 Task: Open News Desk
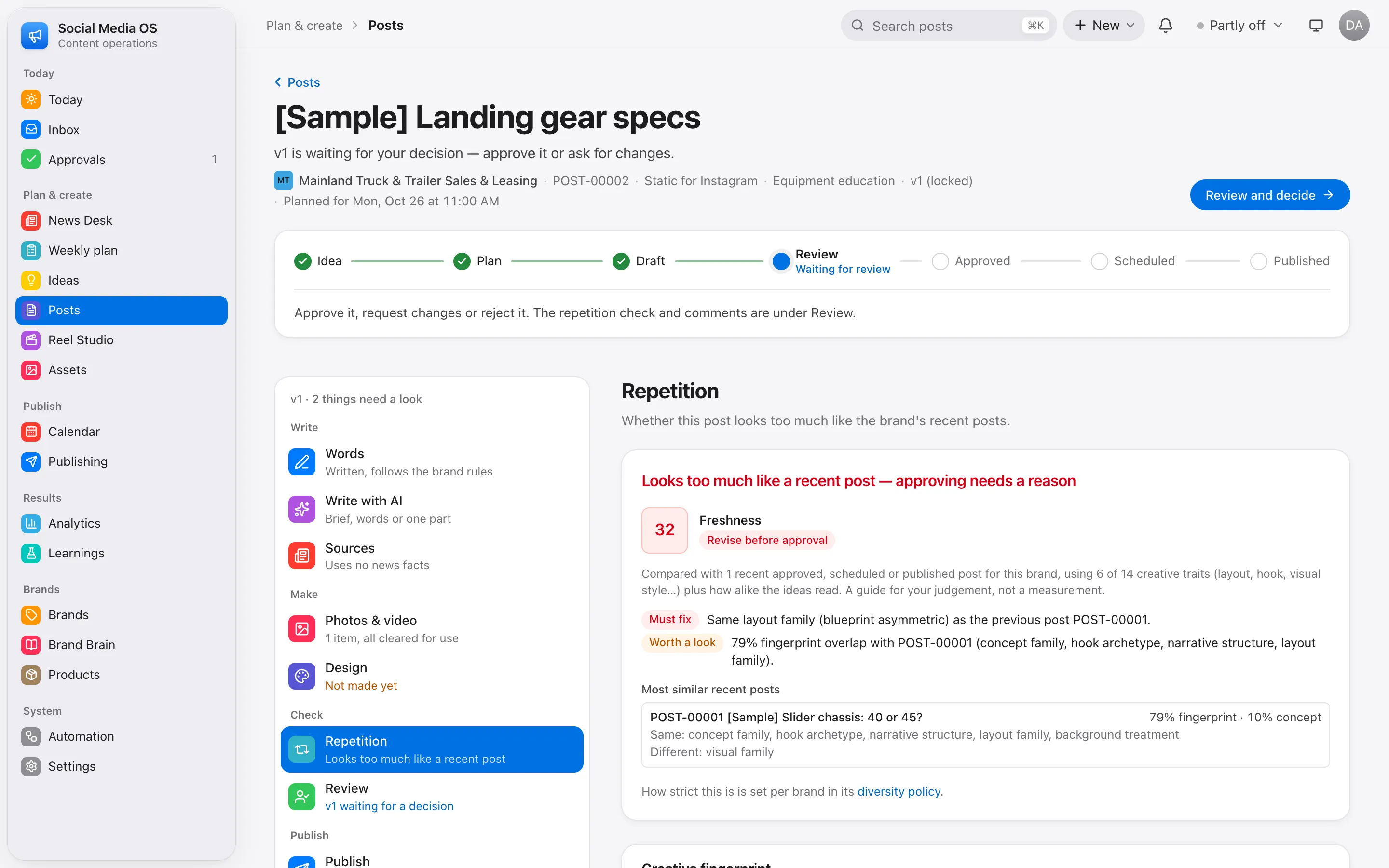[121, 220]
